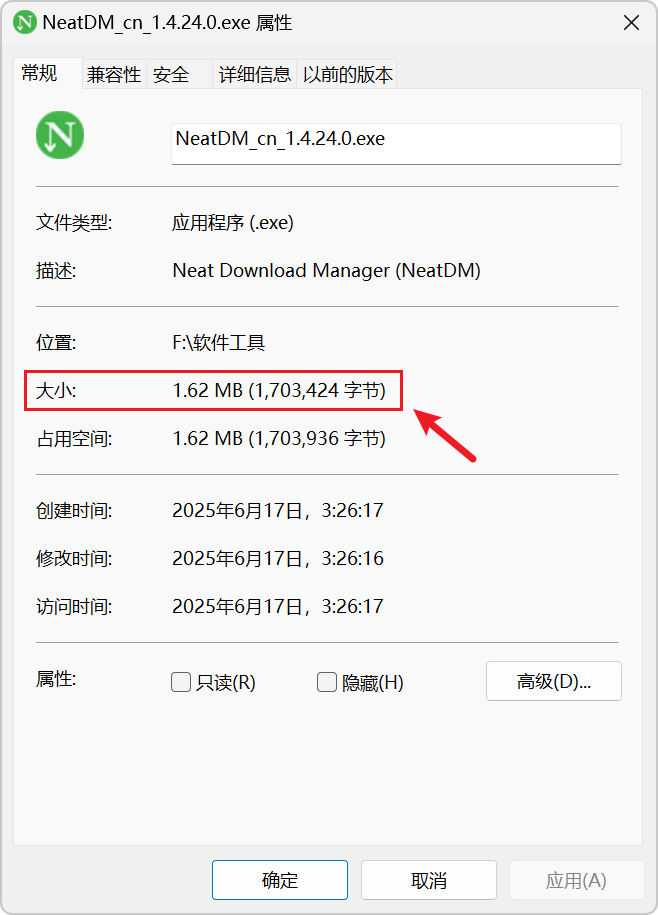Click the location value F:\软件工具

pos(219,343)
